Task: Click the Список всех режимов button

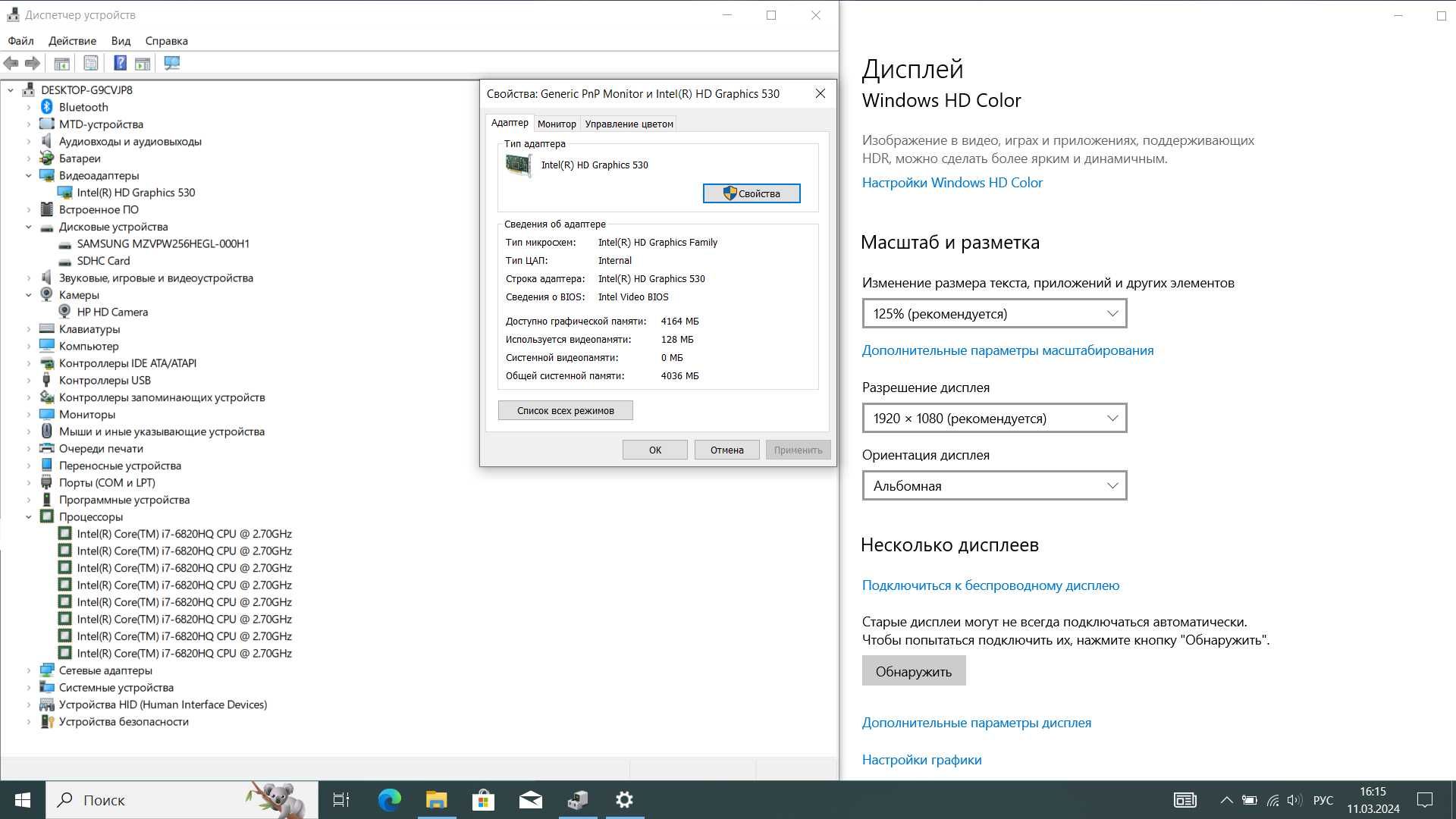Action: click(565, 410)
